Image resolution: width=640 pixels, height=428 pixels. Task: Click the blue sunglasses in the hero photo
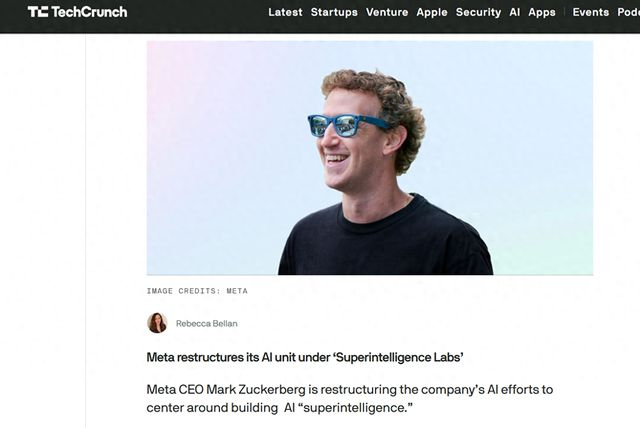[346, 125]
